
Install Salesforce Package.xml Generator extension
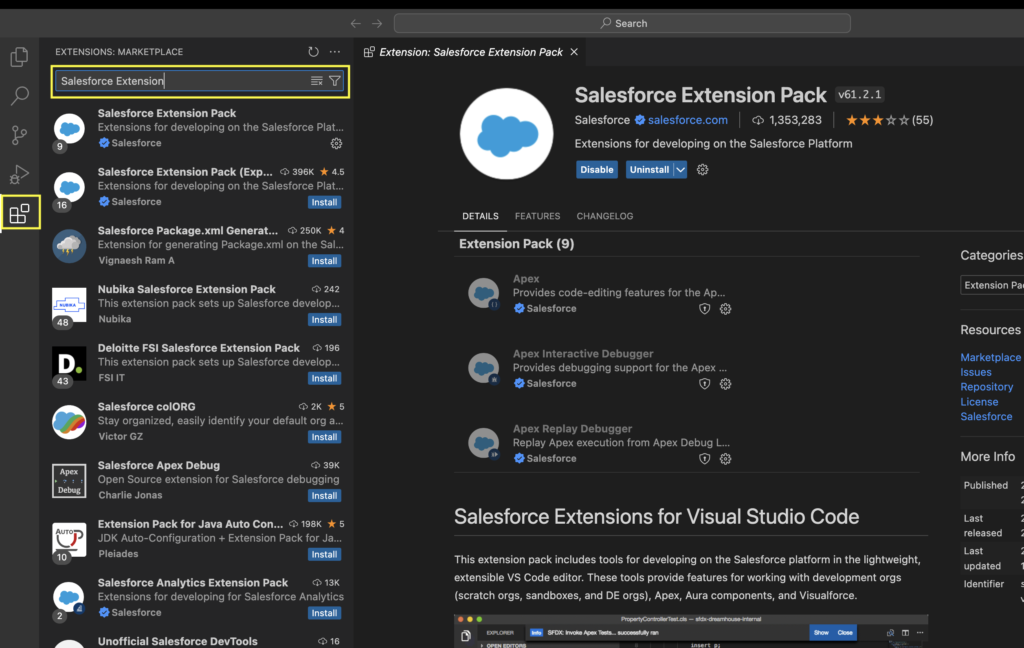(324, 261)
